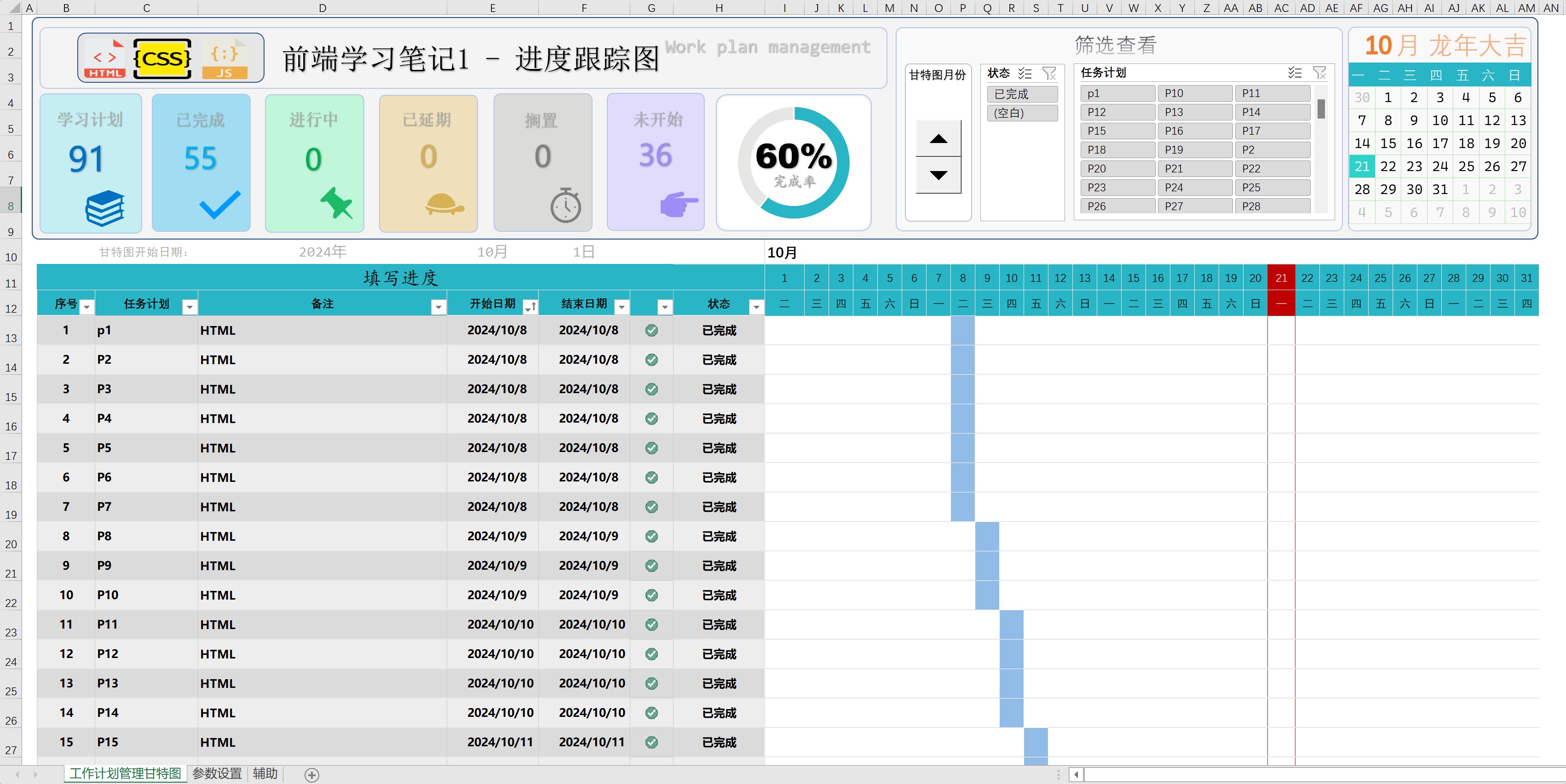Select column D header
This screenshot has height=784, width=1566.
322,8
